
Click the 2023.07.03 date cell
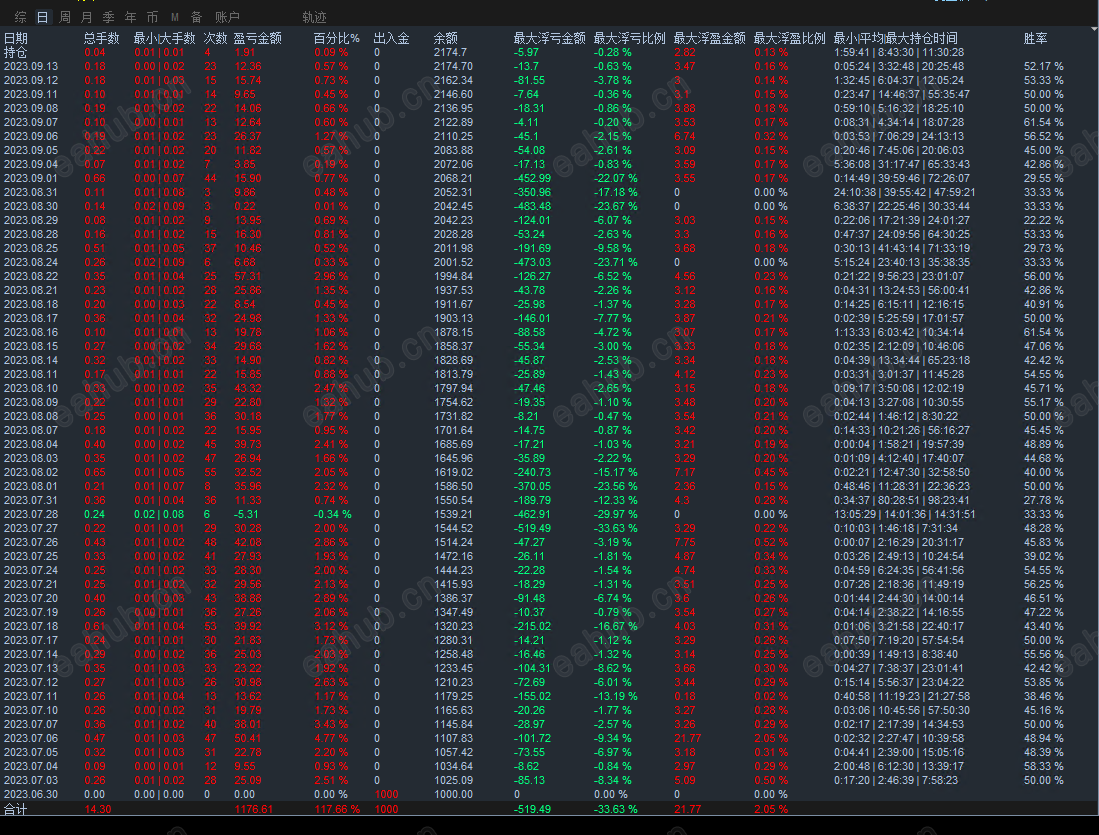click(x=31, y=780)
